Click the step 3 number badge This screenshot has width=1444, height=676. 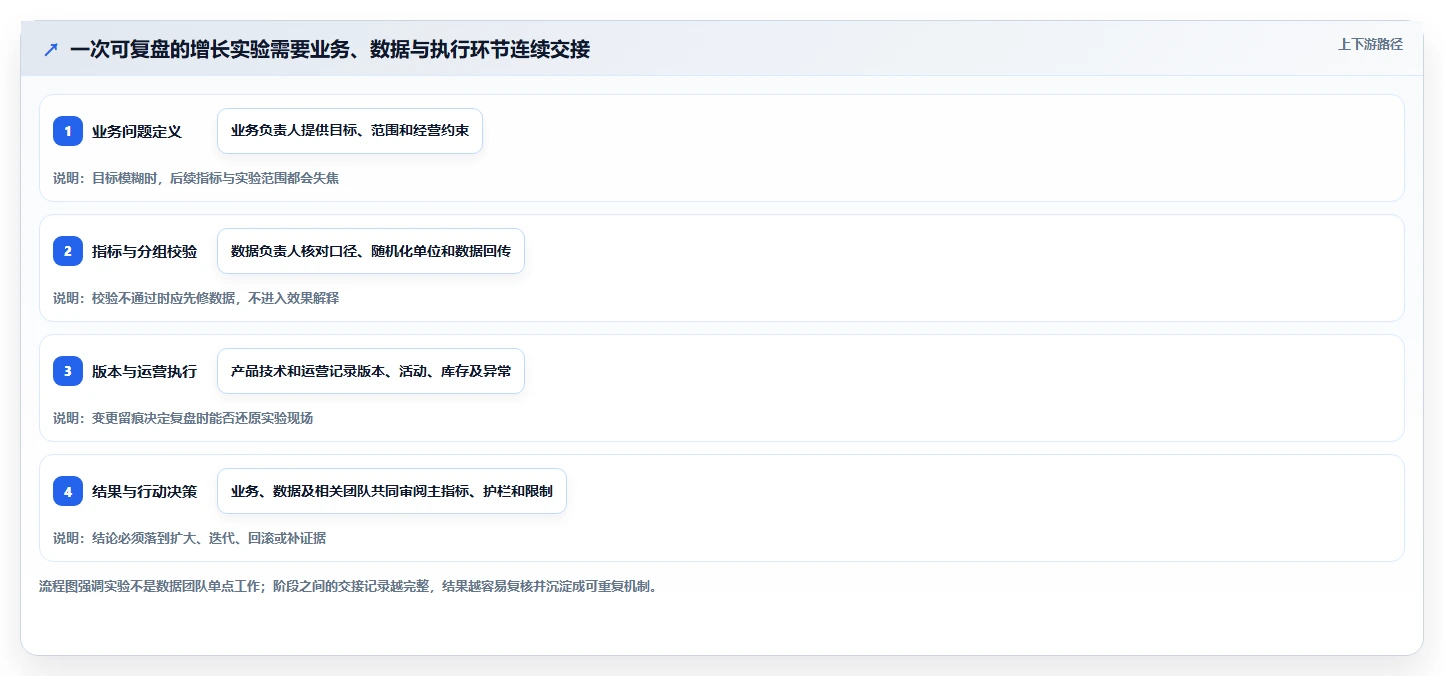tap(68, 371)
